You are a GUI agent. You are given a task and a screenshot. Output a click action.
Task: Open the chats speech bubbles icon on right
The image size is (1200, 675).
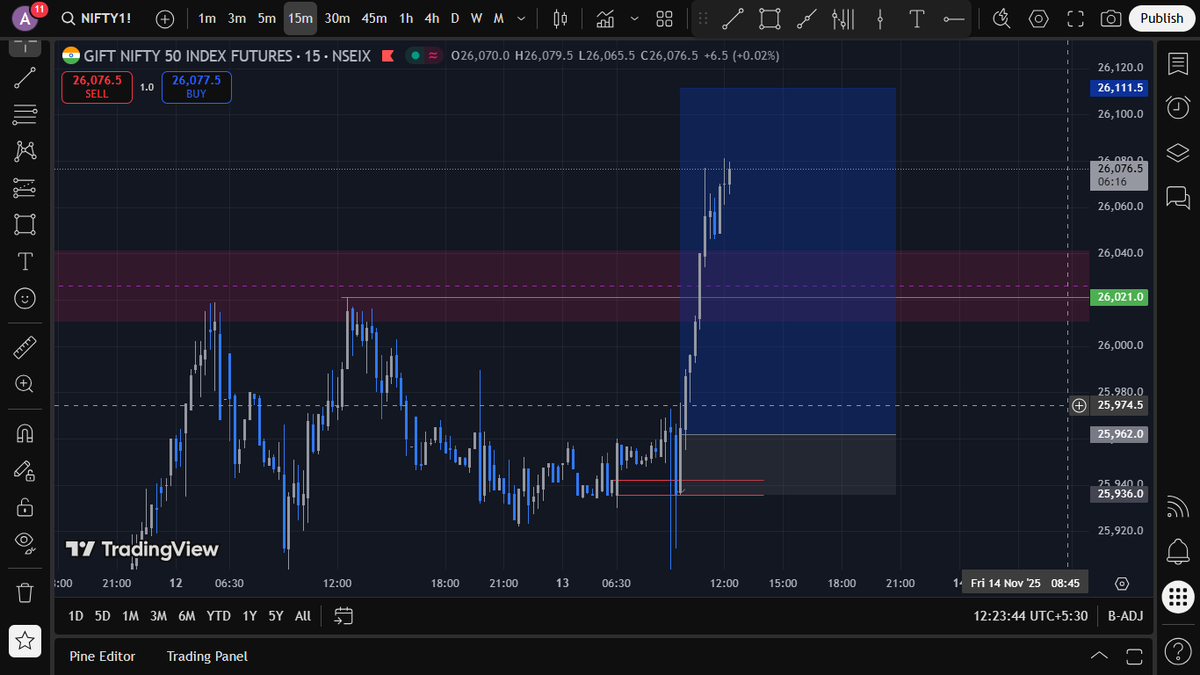1177,197
